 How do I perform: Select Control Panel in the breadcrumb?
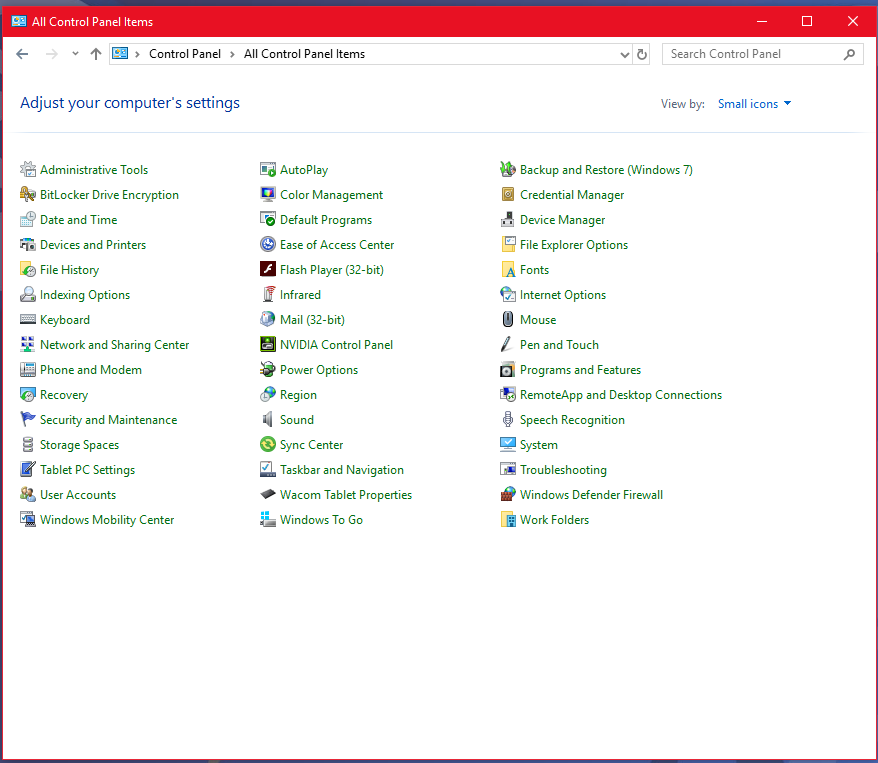pos(185,54)
